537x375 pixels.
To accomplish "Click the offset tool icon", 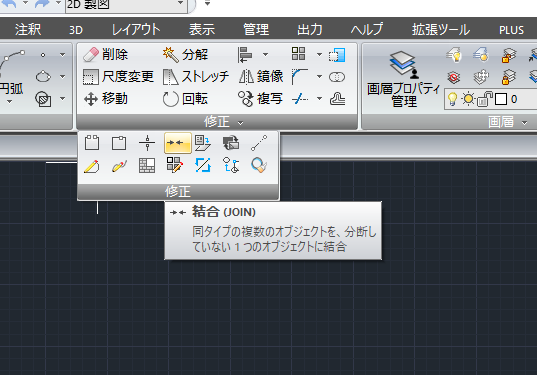I will 338,99.
